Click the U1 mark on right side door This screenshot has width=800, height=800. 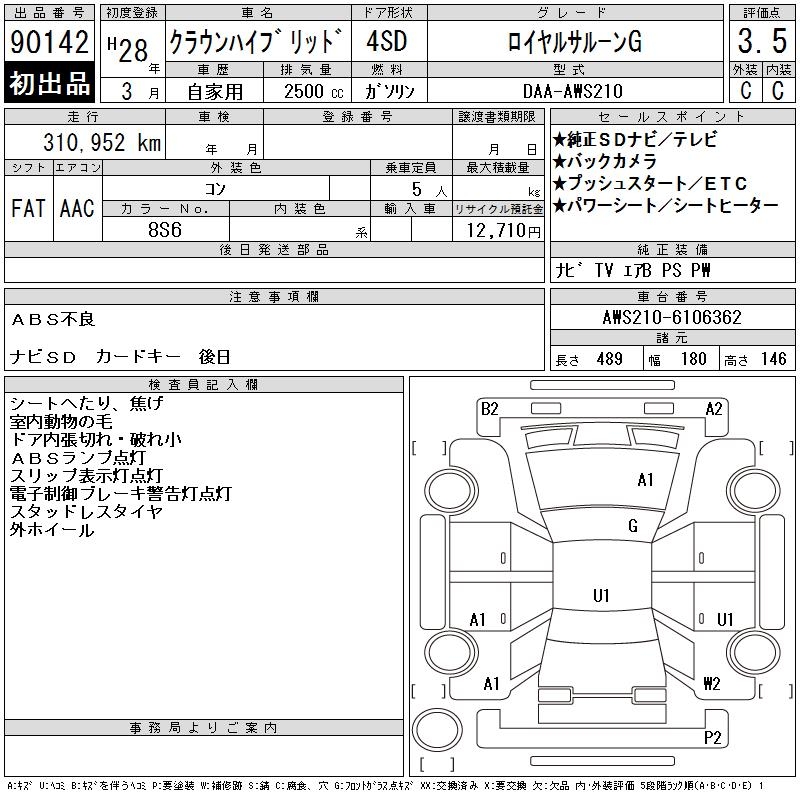point(726,620)
